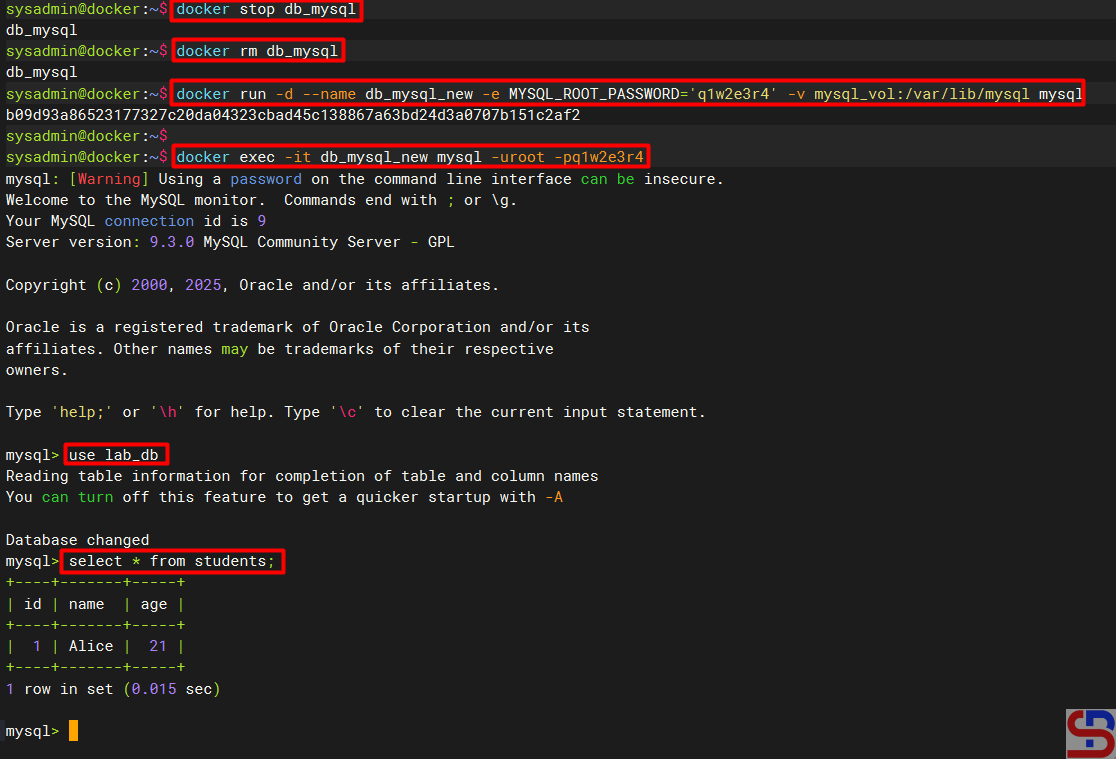
Task: Click the id column header
Action: [33, 604]
